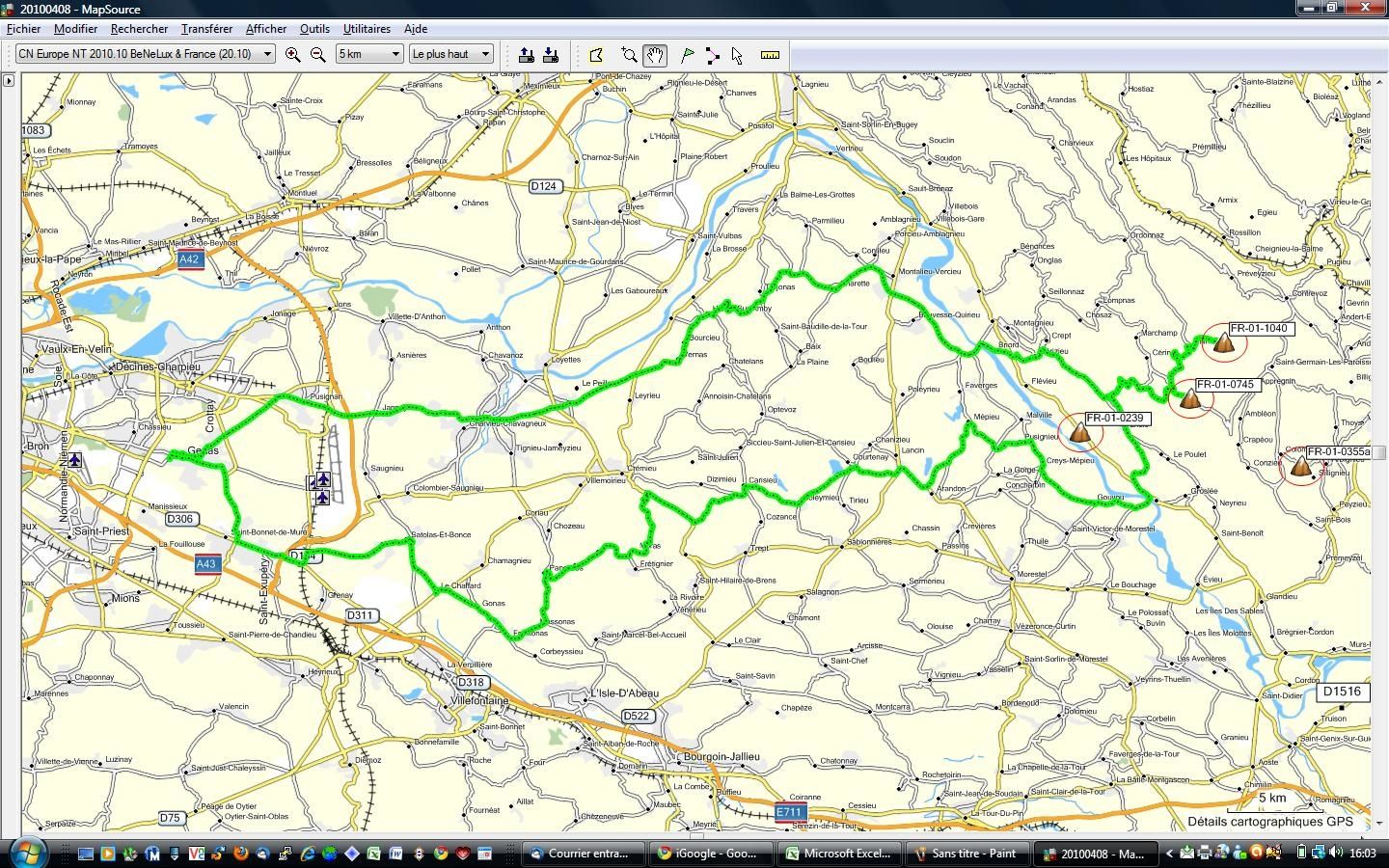
Task: Click the E711 road shield
Action: pos(790,812)
